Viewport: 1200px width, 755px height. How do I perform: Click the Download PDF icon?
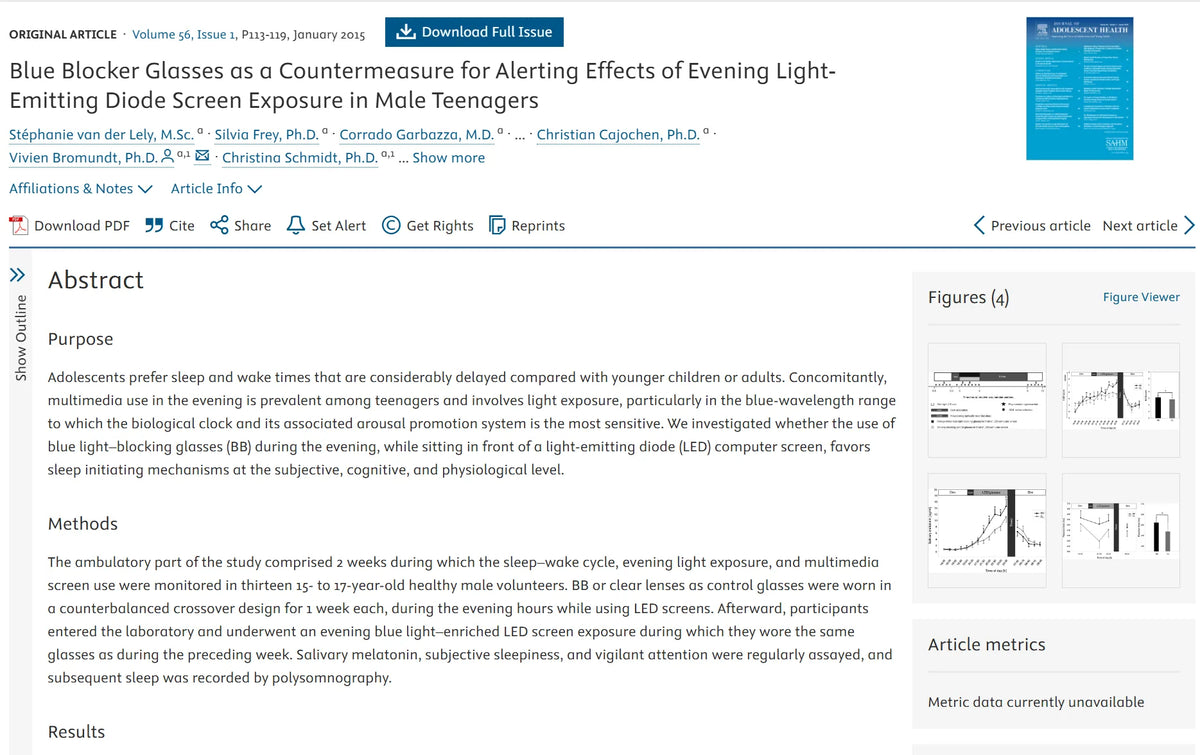point(19,225)
